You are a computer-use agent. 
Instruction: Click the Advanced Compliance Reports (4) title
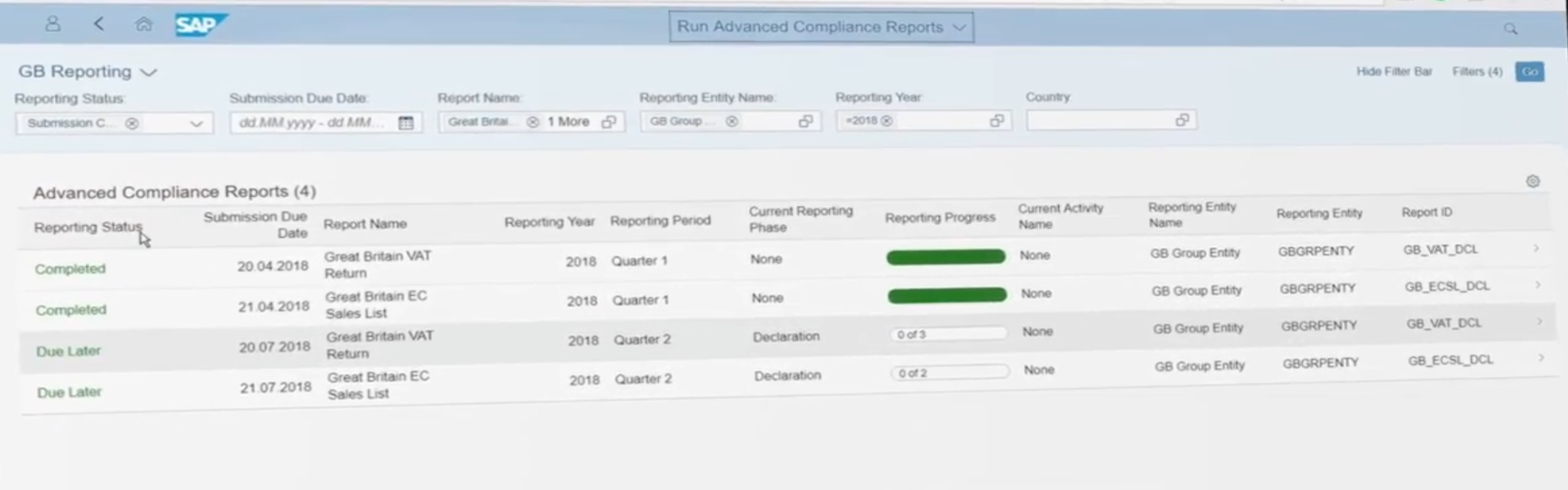click(x=174, y=192)
